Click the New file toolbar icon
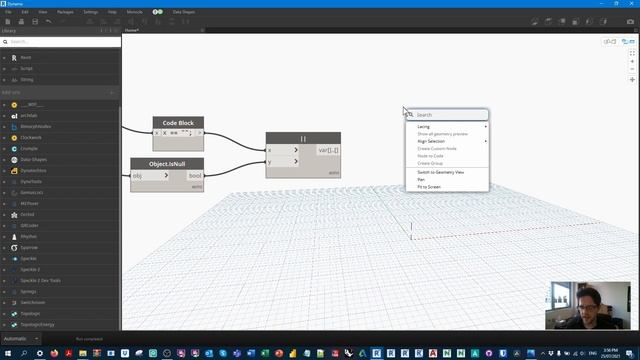 (x=8, y=21)
